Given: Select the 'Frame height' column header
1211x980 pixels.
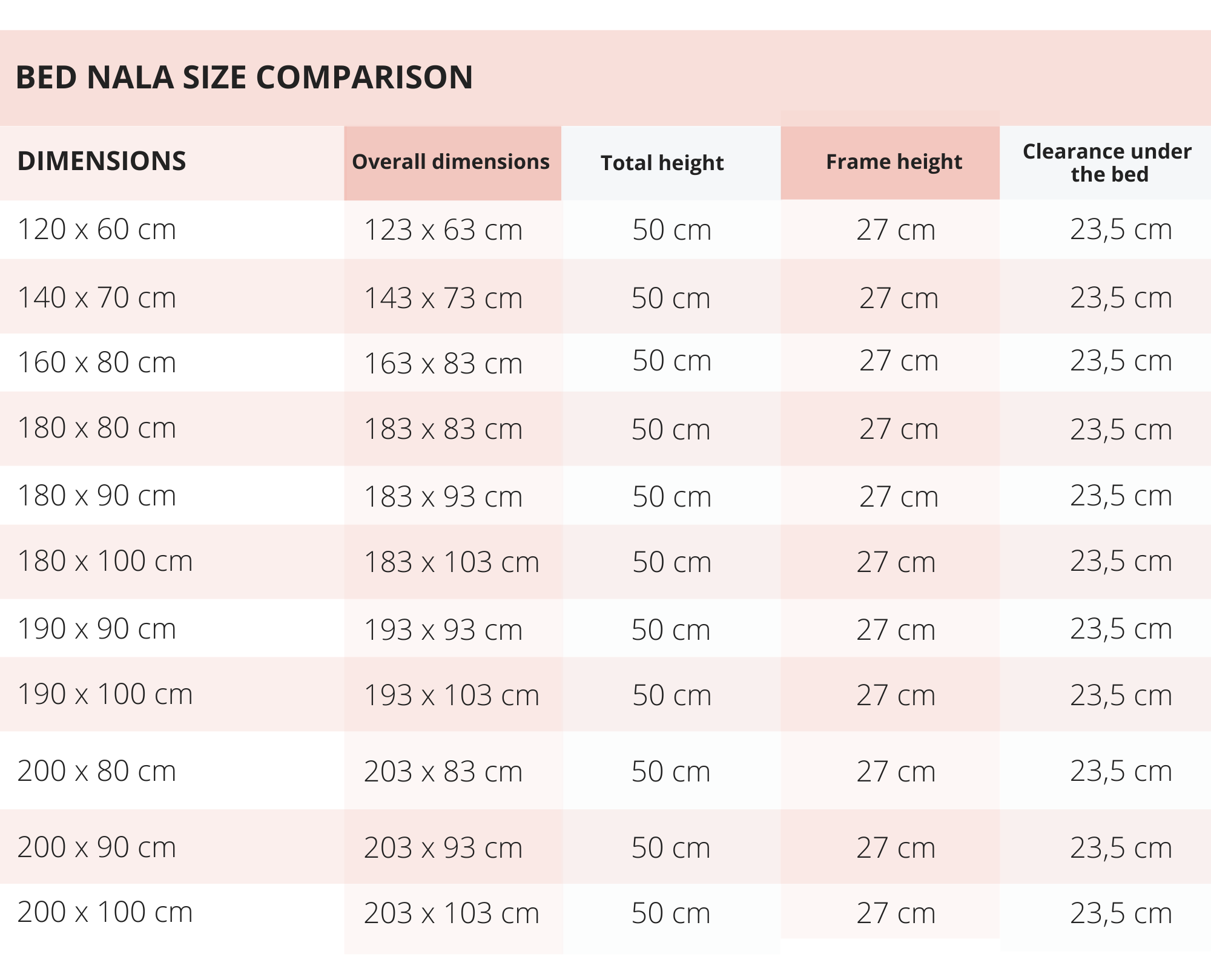Looking at the screenshot, I should pos(894,162).
